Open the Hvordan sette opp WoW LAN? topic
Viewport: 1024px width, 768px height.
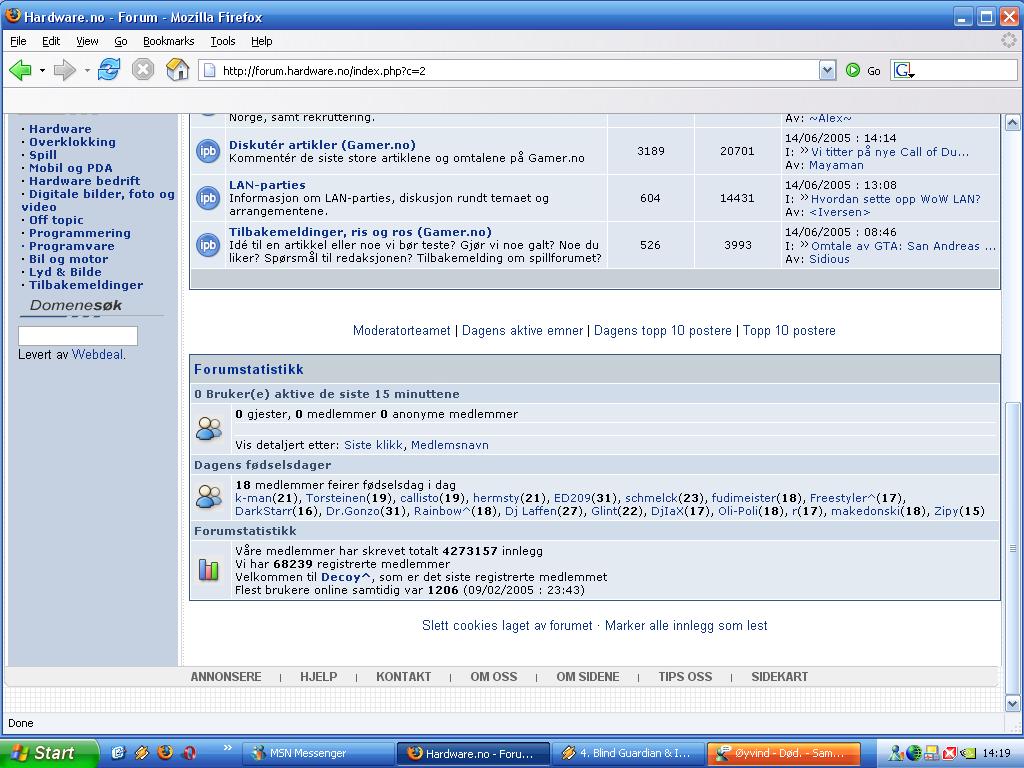[x=895, y=199]
